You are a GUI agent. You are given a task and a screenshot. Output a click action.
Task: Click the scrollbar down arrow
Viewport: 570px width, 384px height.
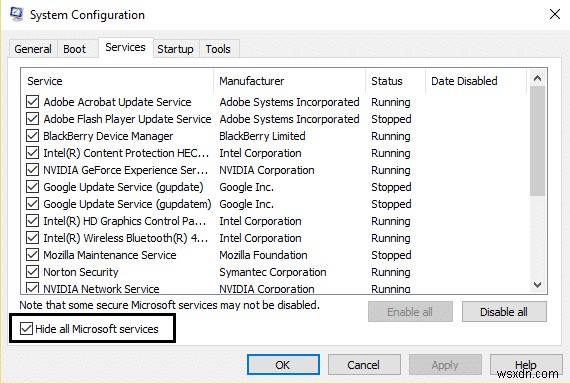(537, 285)
